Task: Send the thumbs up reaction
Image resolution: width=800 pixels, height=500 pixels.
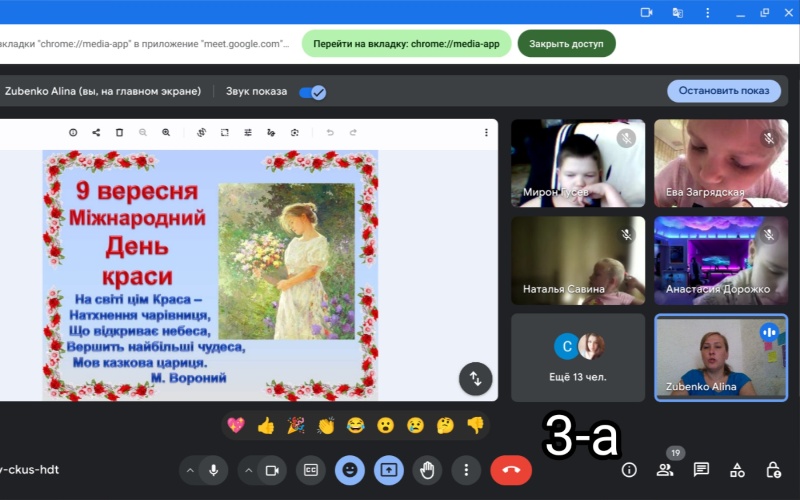Action: click(x=266, y=425)
